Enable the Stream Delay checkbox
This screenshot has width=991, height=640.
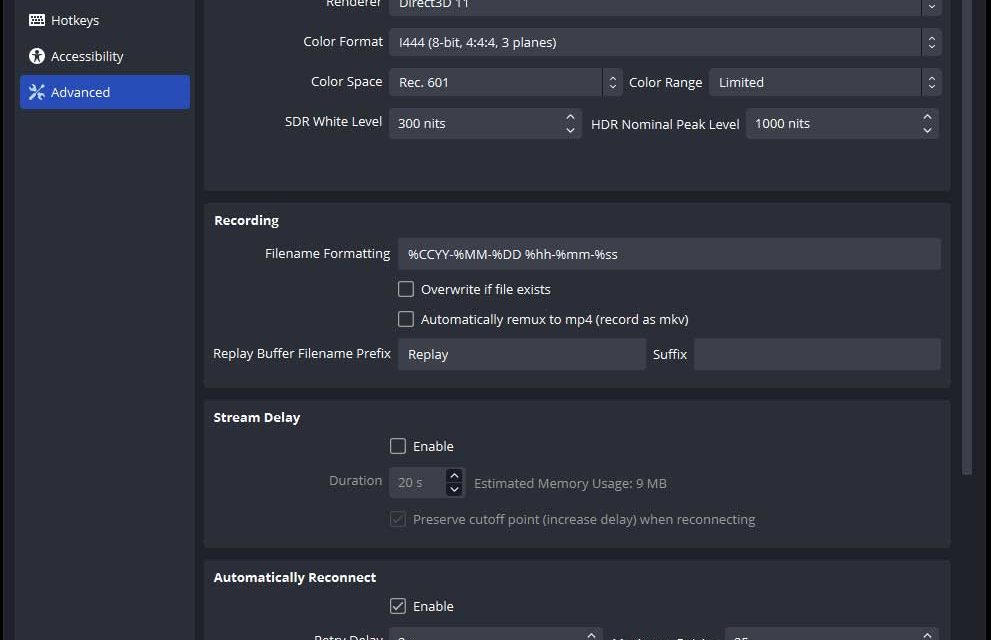[398, 446]
